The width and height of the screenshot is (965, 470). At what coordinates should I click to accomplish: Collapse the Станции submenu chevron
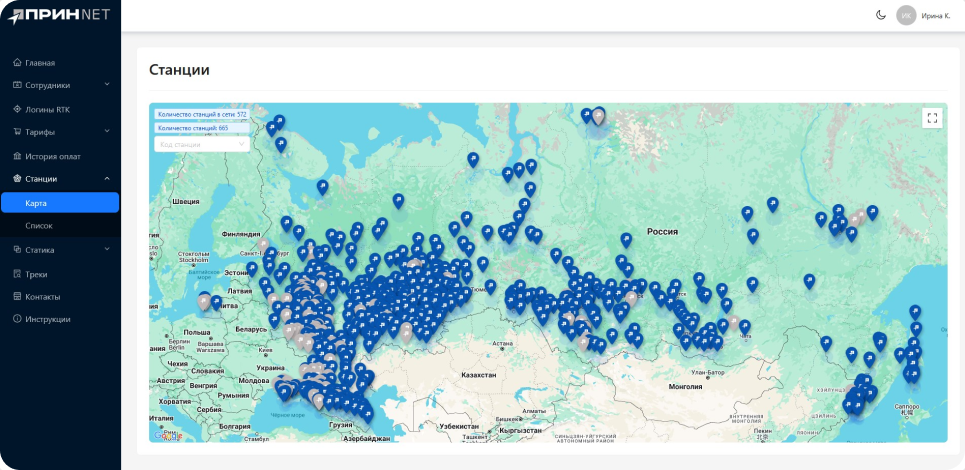point(107,179)
